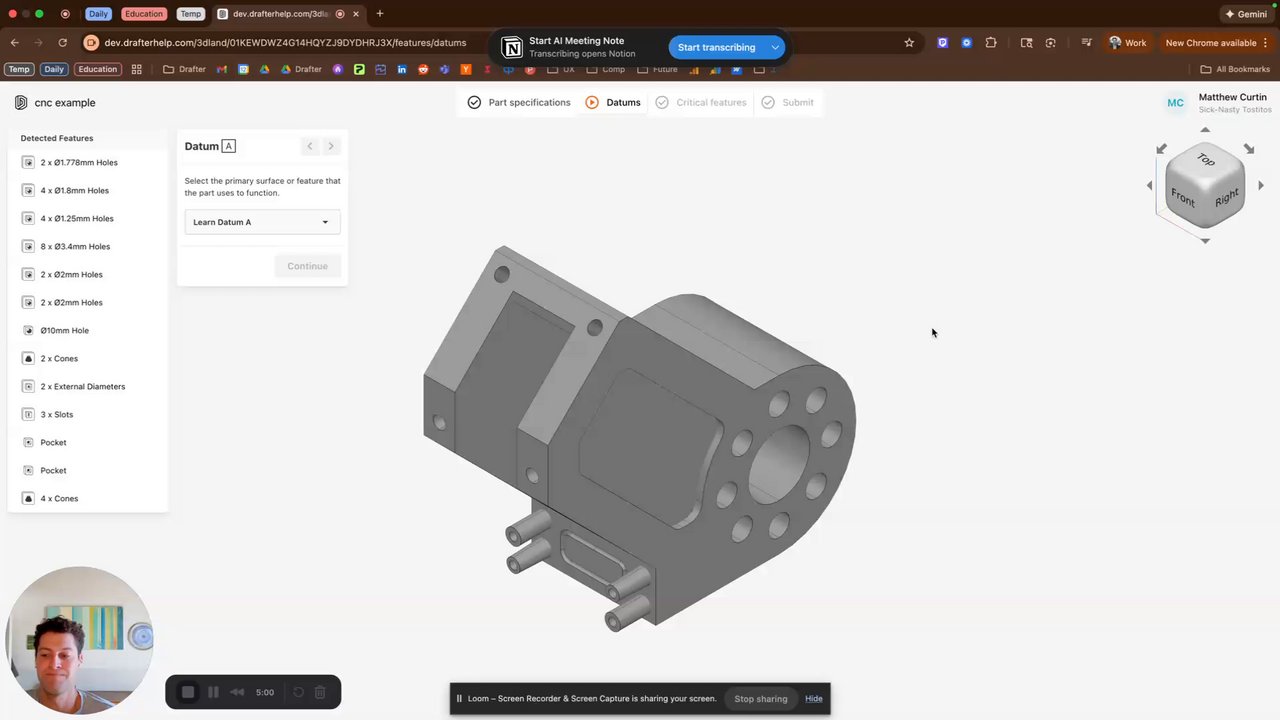Go to next datum with right chevron
This screenshot has height=720, width=1280.
tap(331, 146)
